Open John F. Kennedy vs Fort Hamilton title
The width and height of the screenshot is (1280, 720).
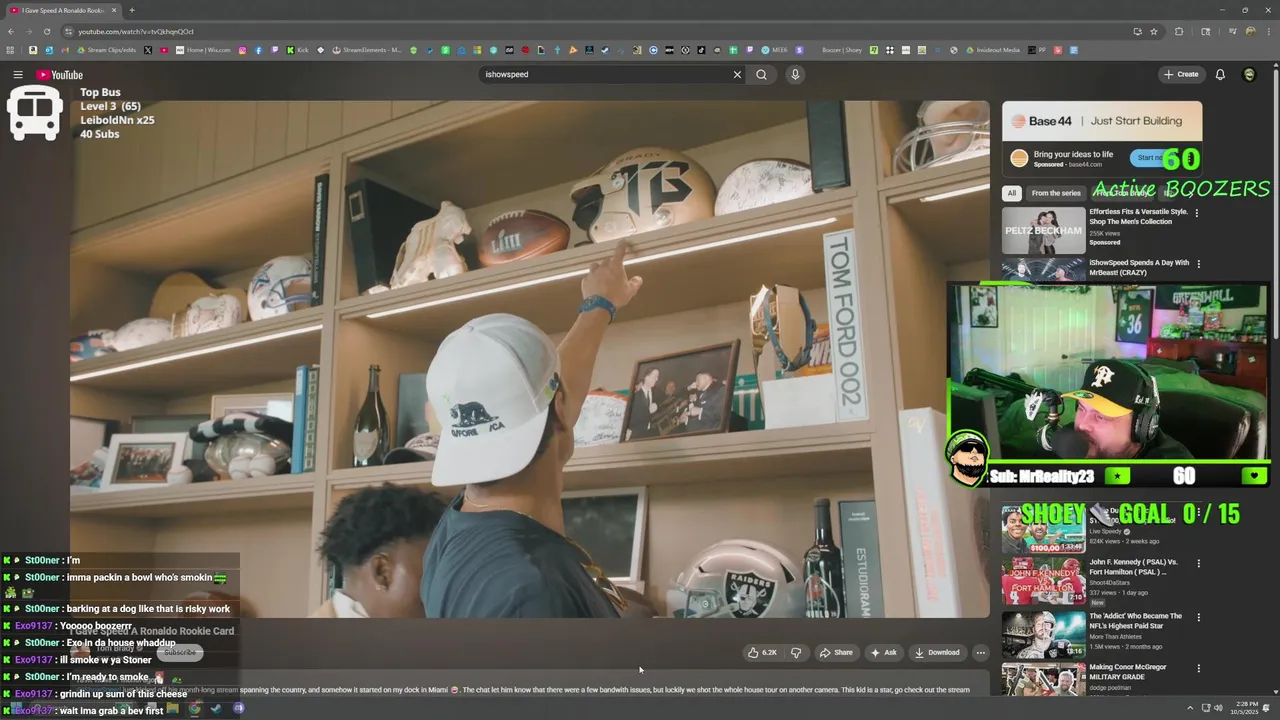click(x=1133, y=567)
